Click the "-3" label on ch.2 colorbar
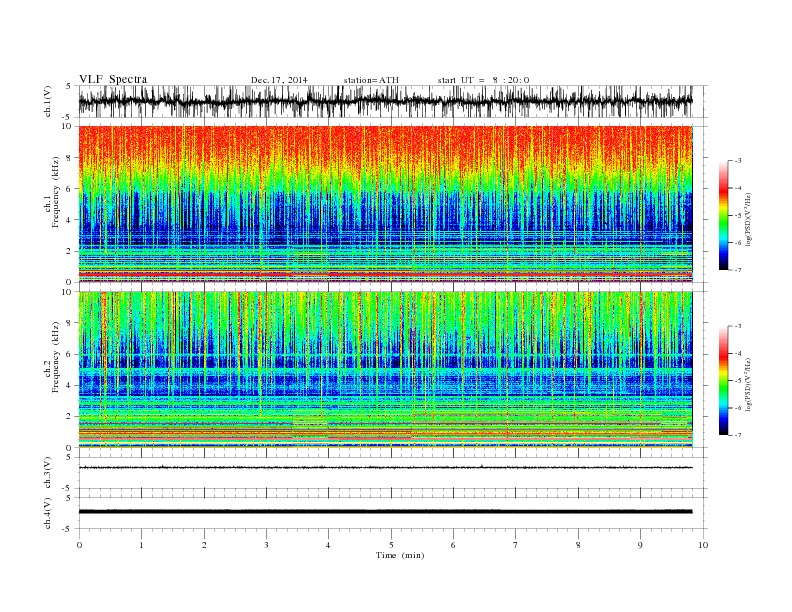792x612 pixels. [738, 326]
